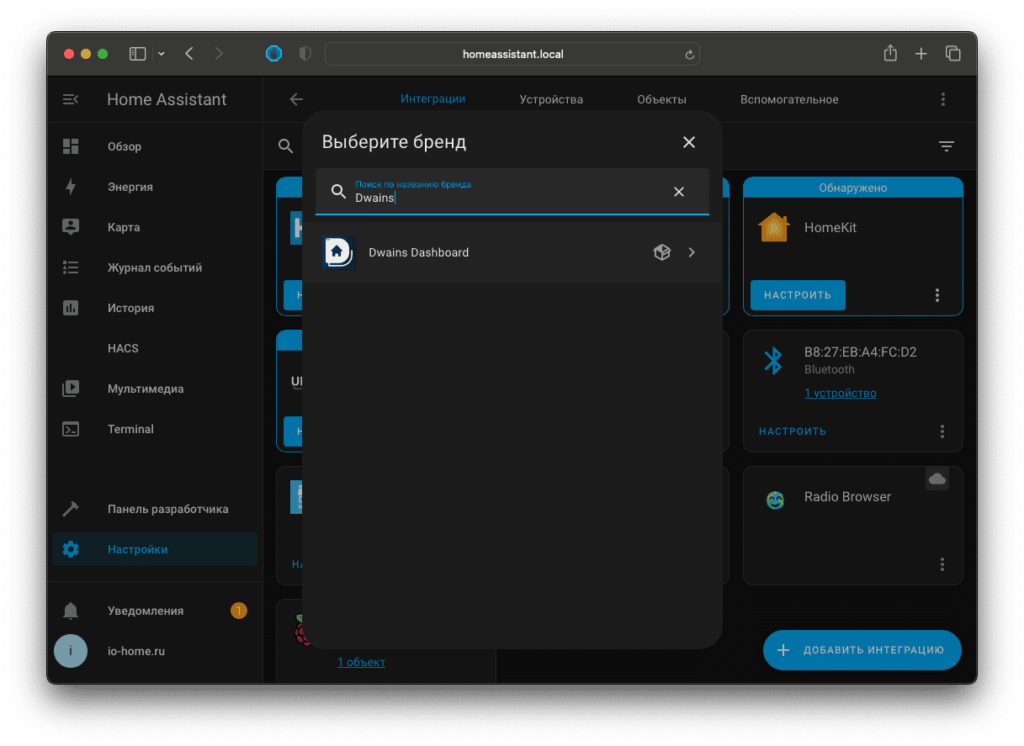This screenshot has height=746, width=1024.
Task: Go back in Safari history
Action: click(189, 54)
